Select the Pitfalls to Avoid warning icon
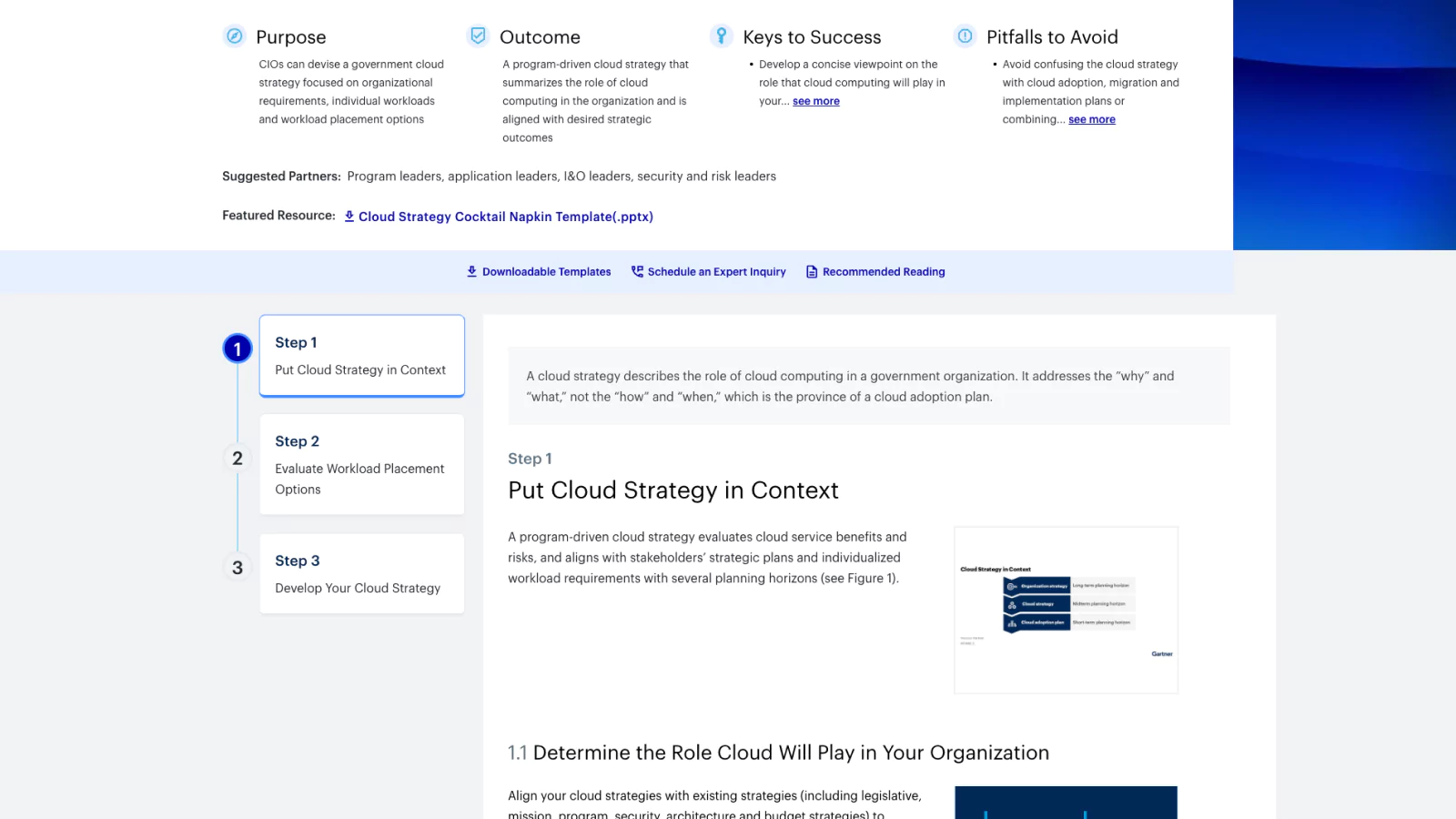The image size is (1456, 819). 964,36
